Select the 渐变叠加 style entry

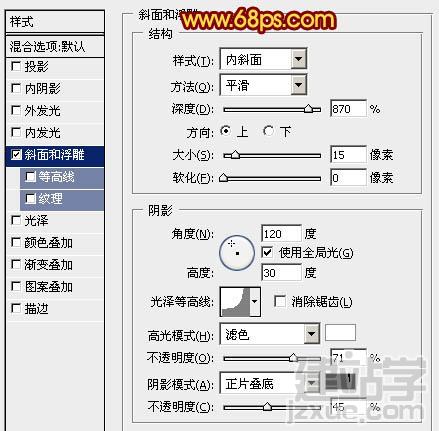pos(55,265)
